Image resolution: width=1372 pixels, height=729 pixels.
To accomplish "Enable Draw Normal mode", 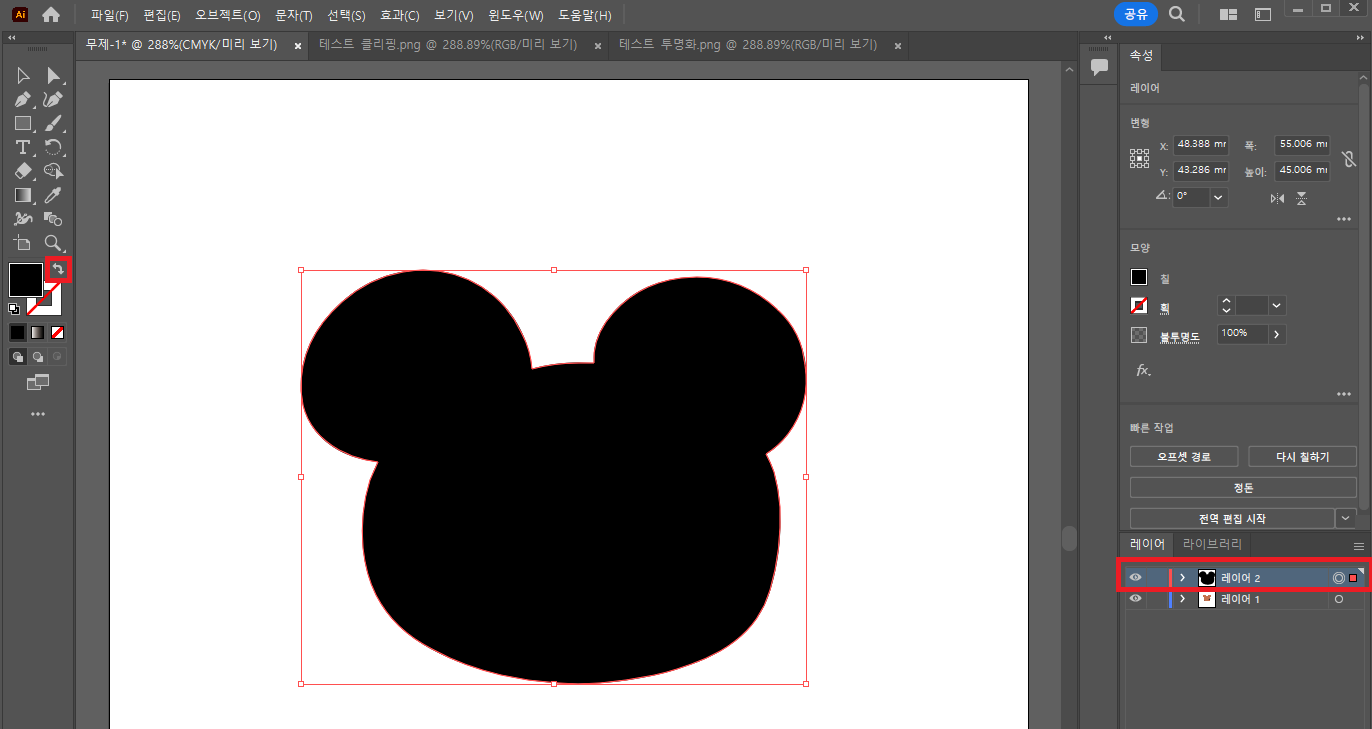I will (x=17, y=356).
